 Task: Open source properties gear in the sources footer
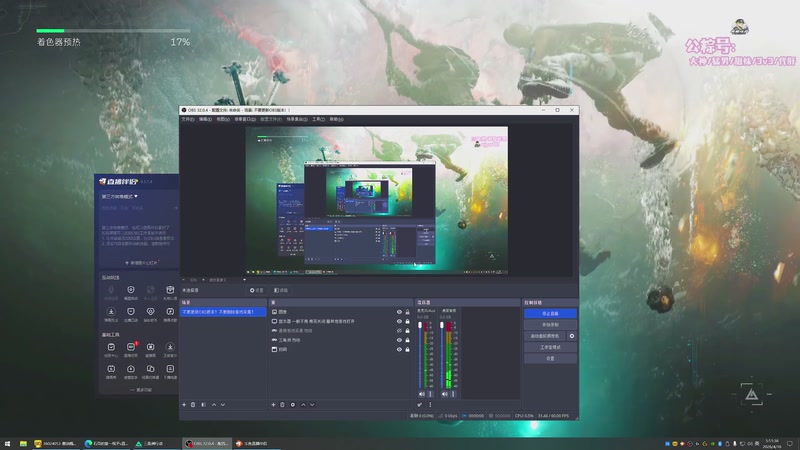pos(292,405)
